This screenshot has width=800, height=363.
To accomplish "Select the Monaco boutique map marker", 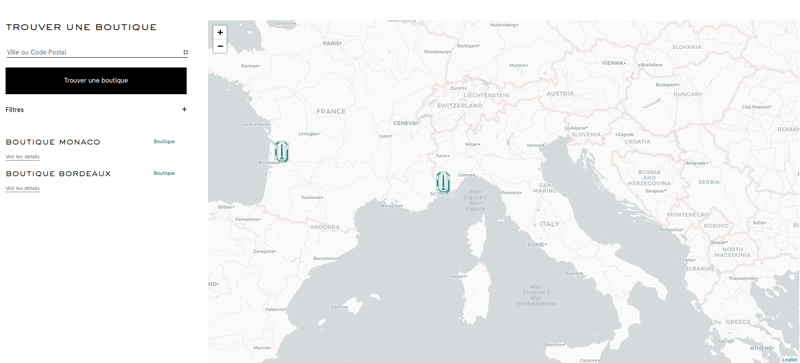I will (443, 182).
